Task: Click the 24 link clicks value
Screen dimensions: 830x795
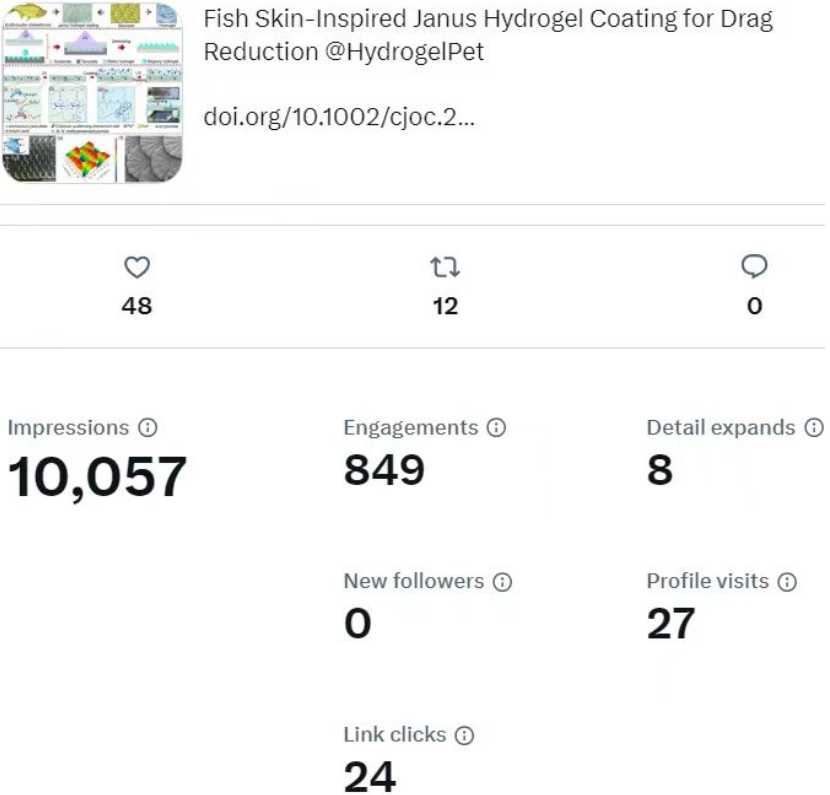Action: 369,777
